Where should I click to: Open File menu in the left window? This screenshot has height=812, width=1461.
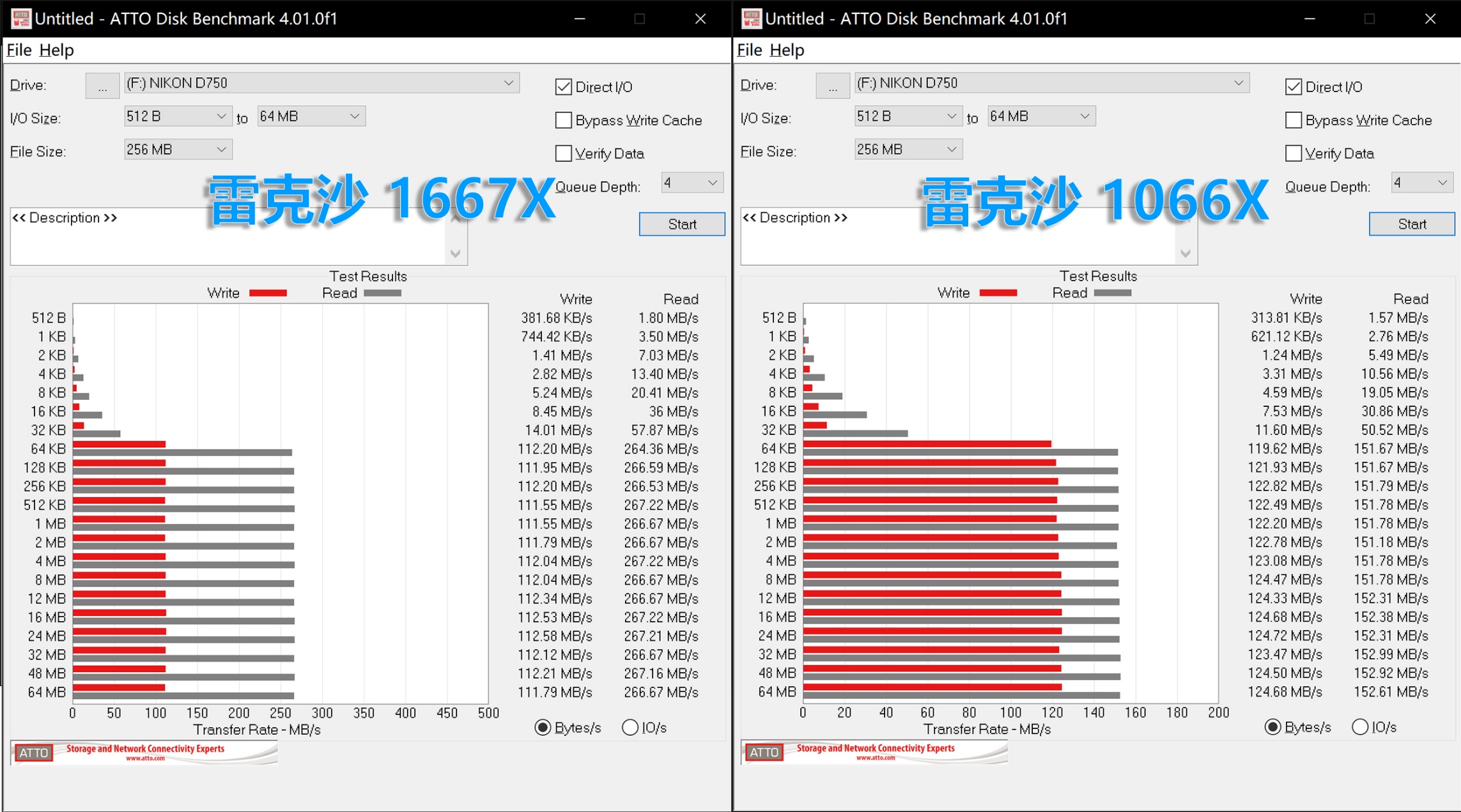[19, 50]
